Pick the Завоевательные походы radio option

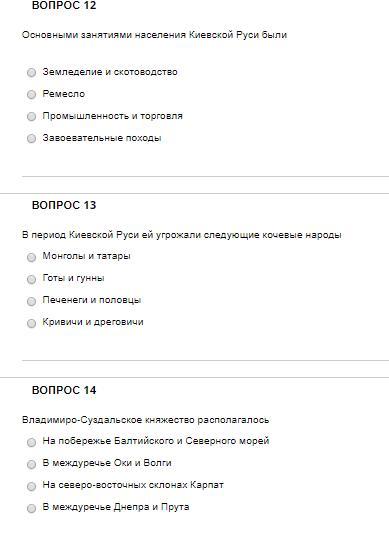coord(31,139)
